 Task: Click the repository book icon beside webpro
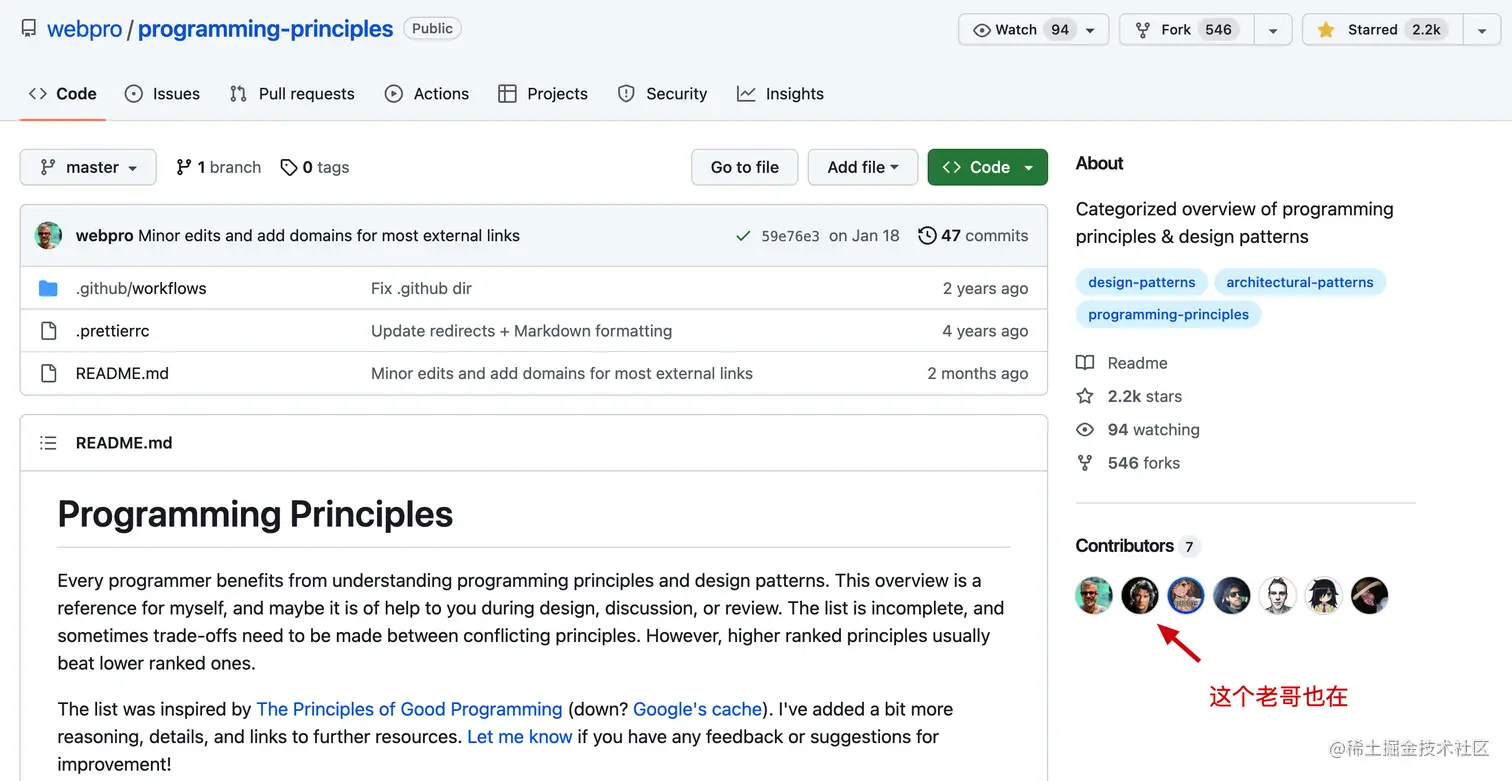[29, 29]
